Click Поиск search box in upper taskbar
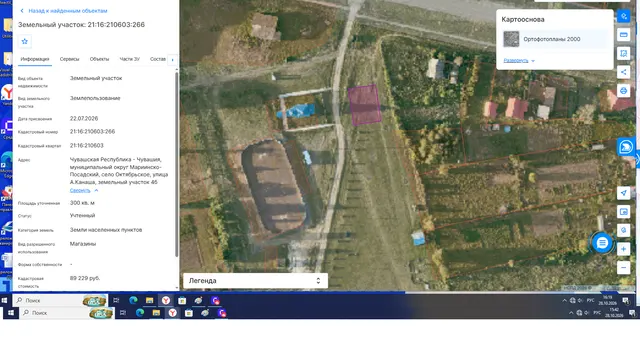 [60, 300]
